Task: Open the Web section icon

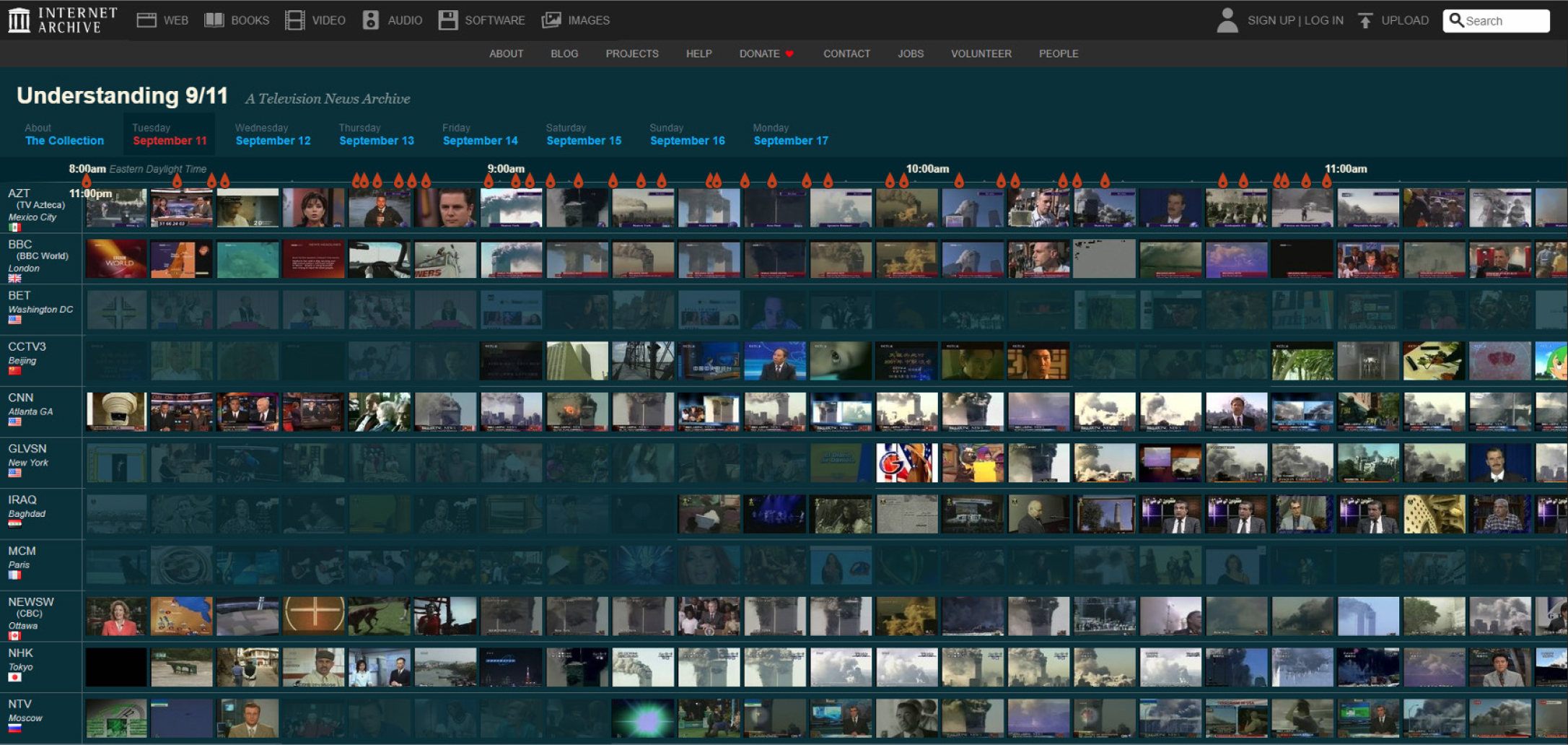Action: pyautogui.click(x=146, y=20)
